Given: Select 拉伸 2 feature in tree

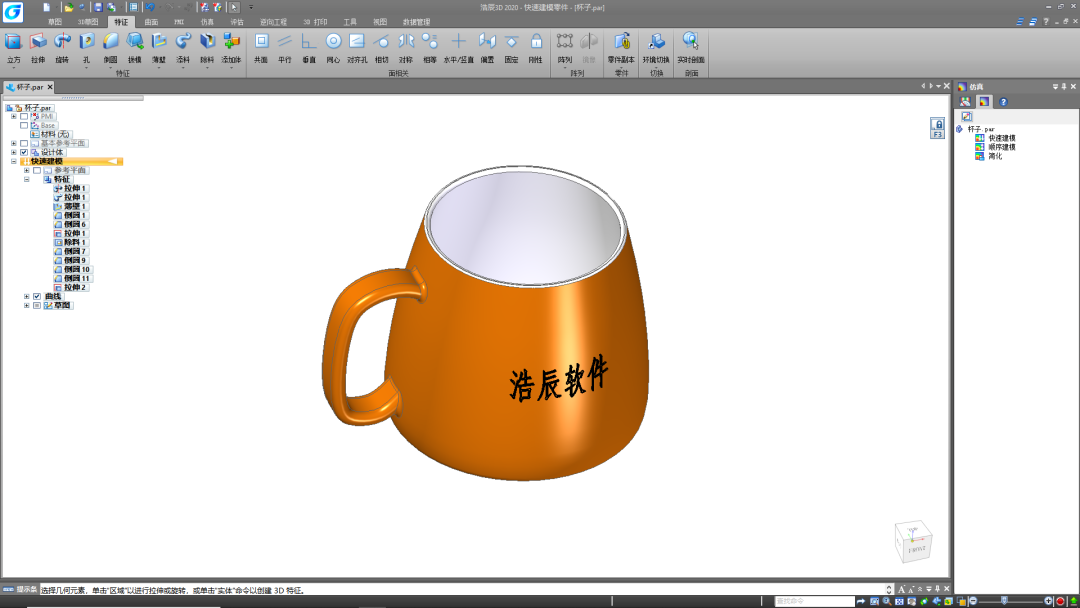Looking at the screenshot, I should click(70, 287).
